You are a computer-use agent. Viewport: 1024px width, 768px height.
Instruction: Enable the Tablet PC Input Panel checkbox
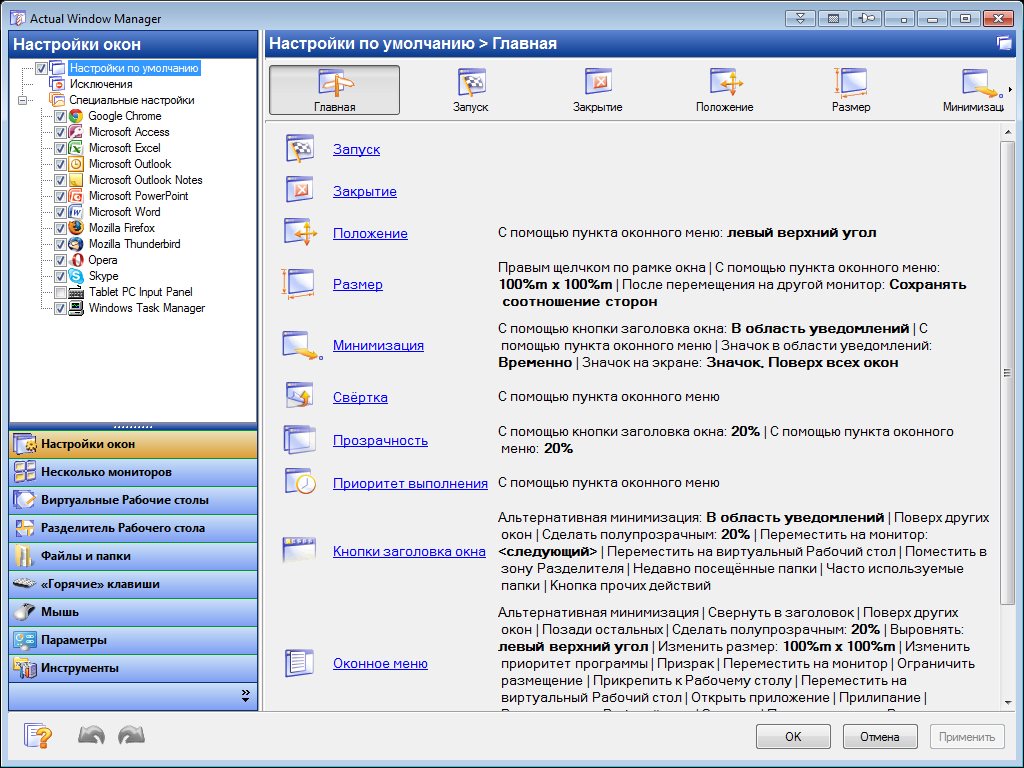61,292
